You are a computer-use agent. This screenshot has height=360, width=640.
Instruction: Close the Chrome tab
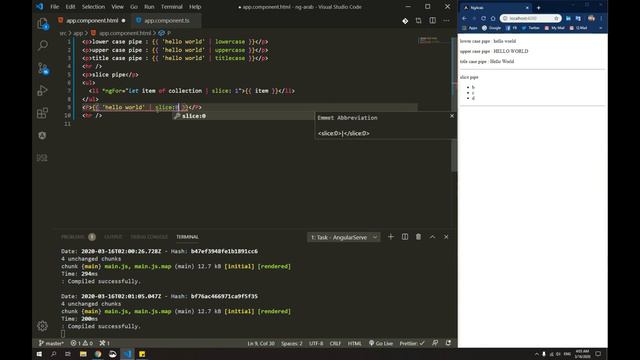pos(527,8)
